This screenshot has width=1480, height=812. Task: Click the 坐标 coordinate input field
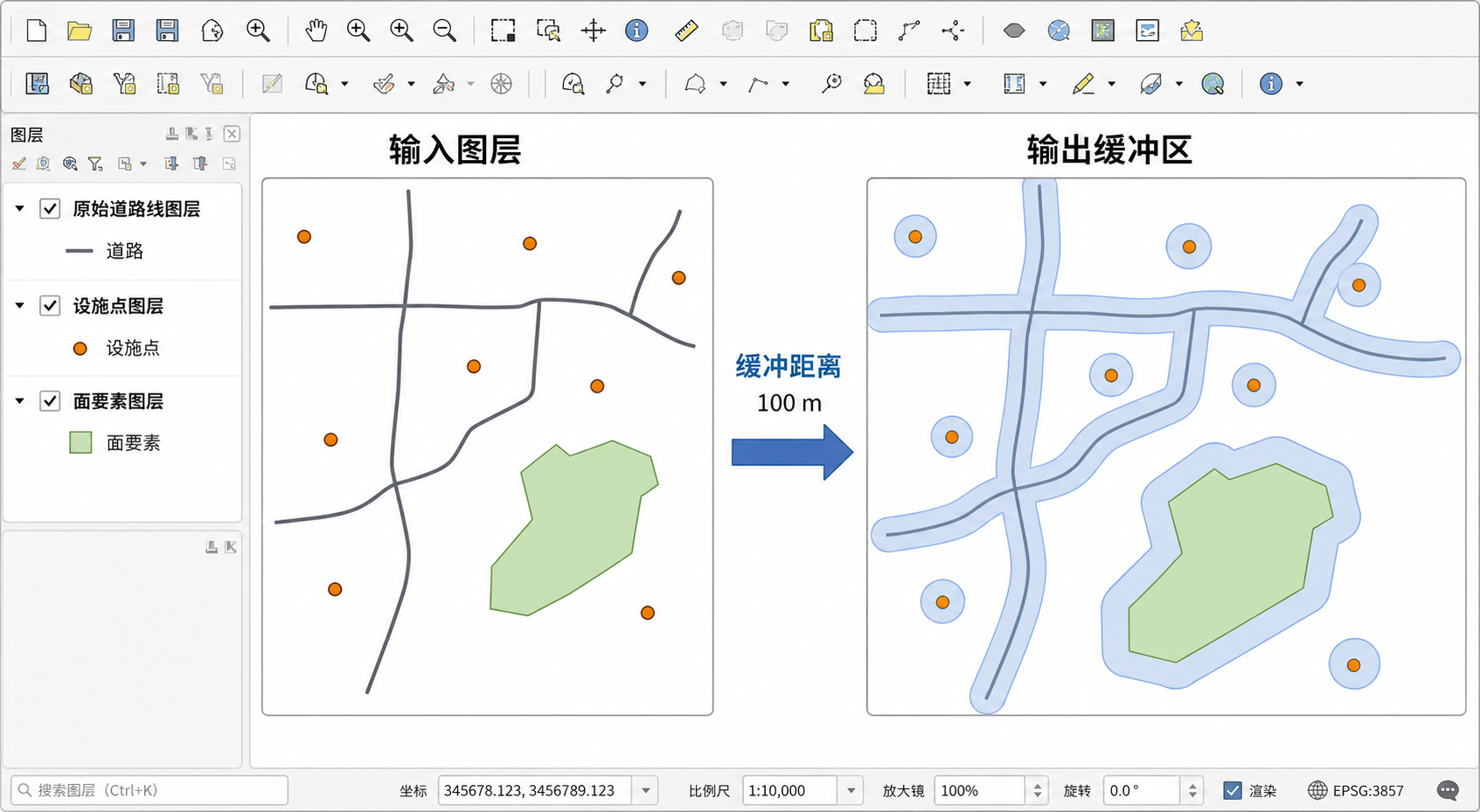[536, 790]
